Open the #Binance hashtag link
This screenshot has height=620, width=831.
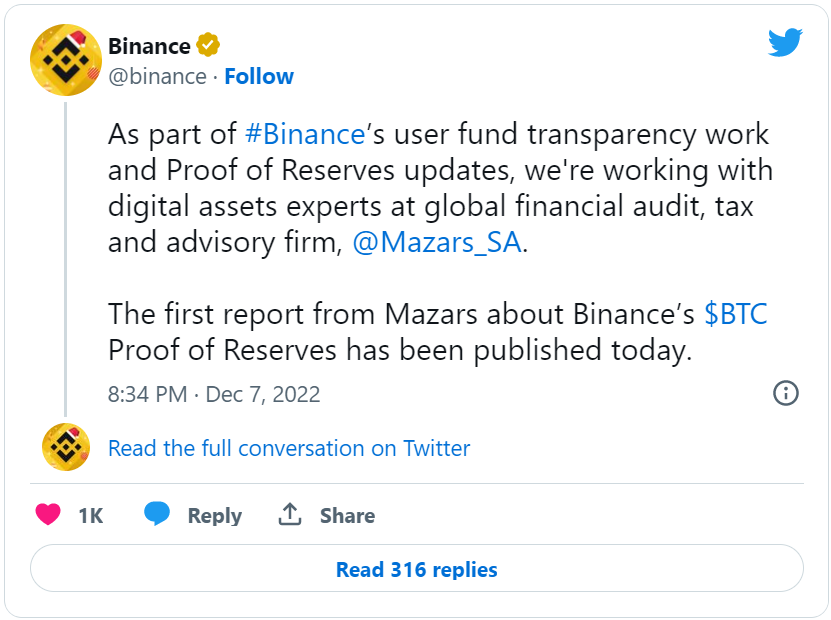coord(304,134)
